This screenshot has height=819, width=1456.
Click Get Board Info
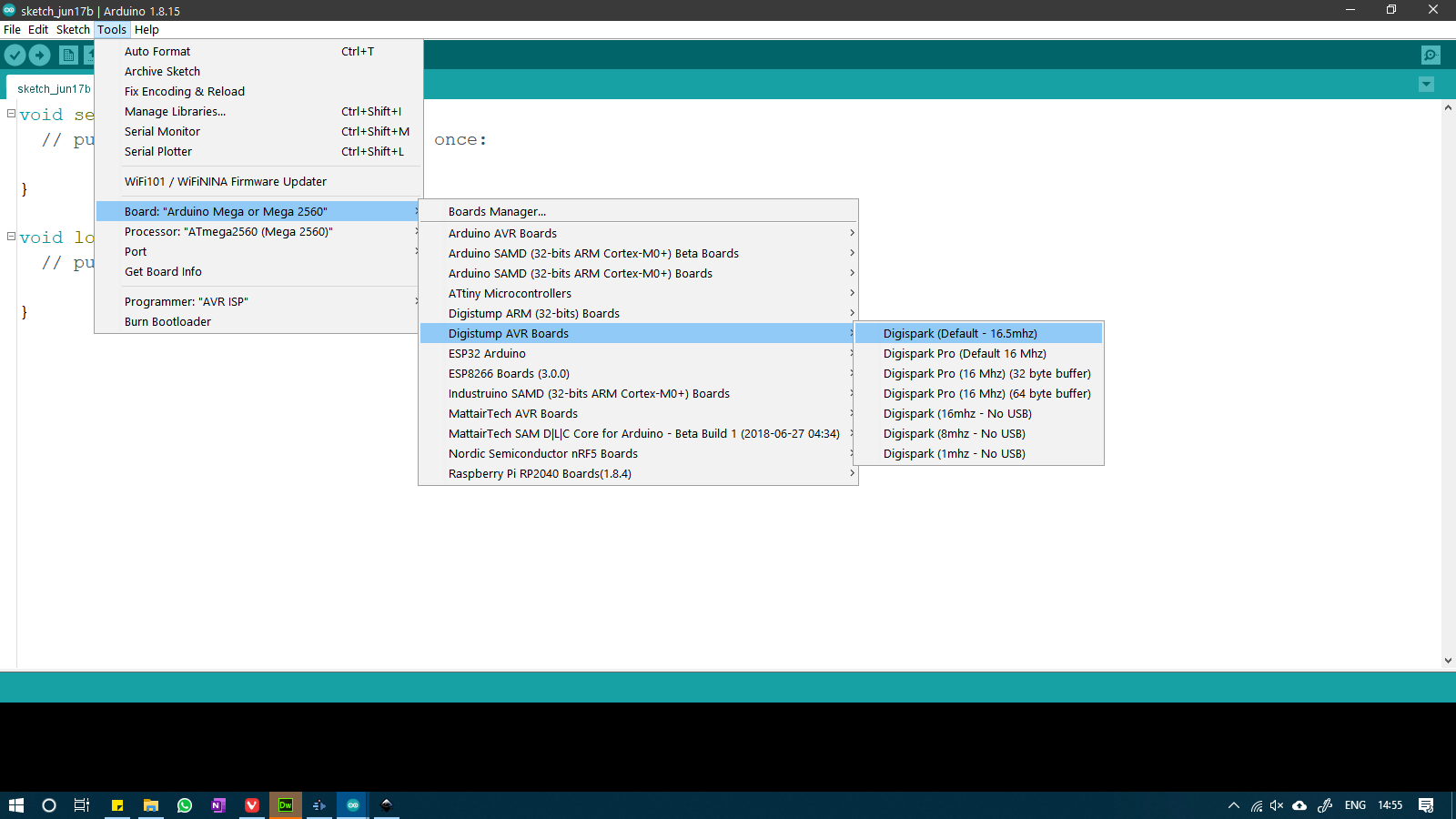pos(259,272)
